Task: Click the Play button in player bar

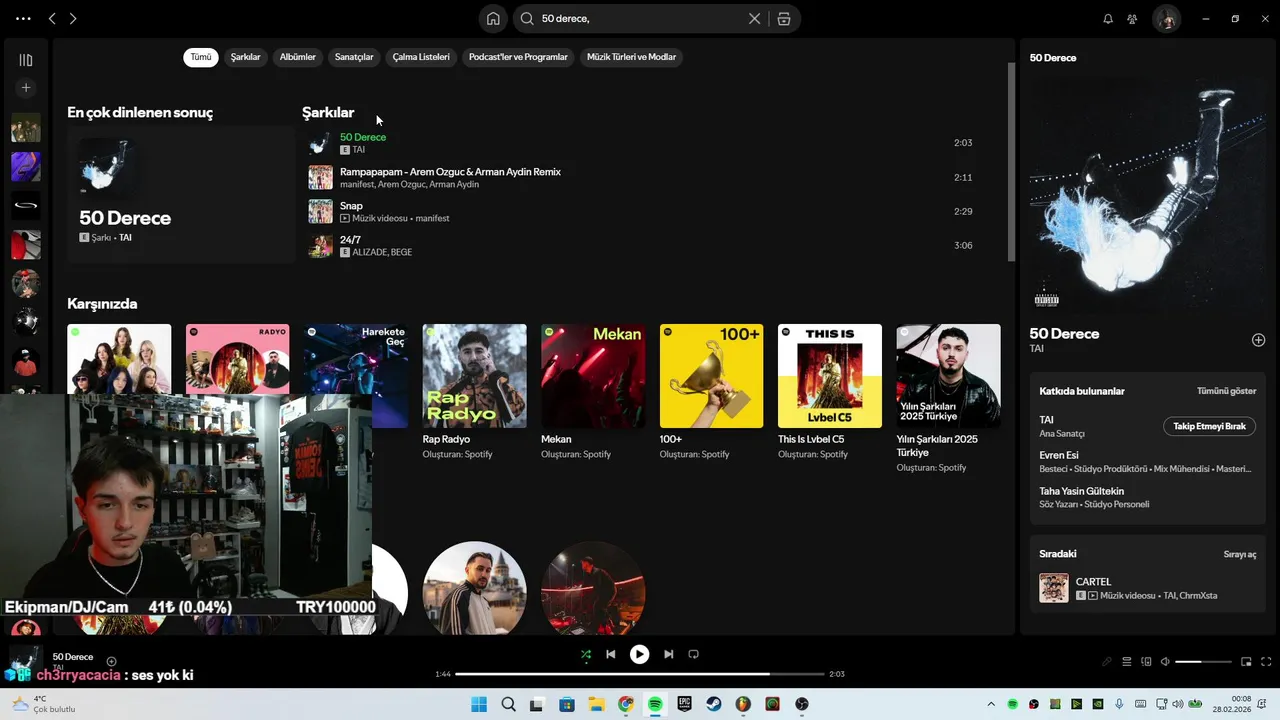Action: 639,654
